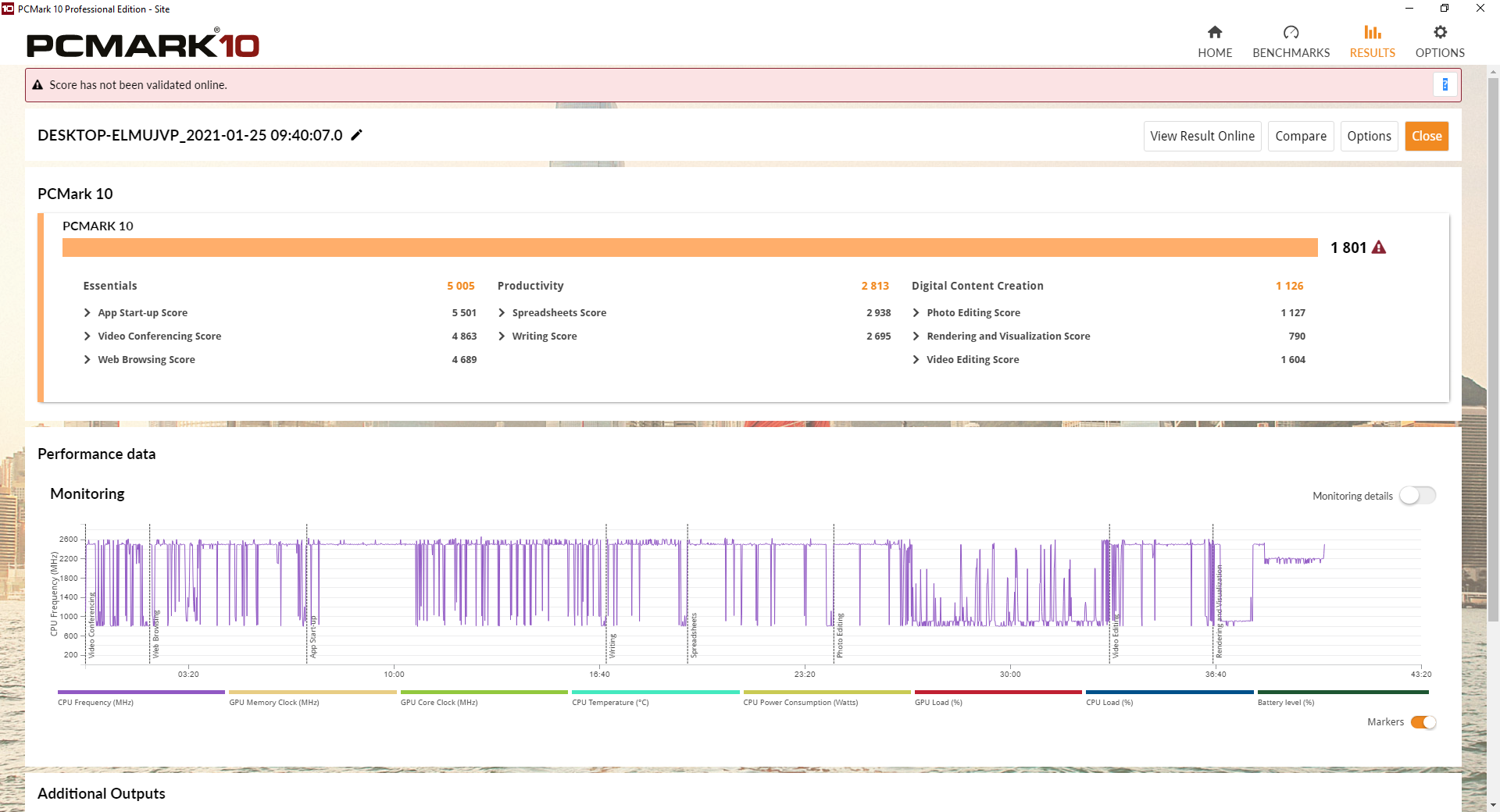This screenshot has height=812, width=1500.
Task: Restore down the PCMark 10 window
Action: coord(1445,9)
